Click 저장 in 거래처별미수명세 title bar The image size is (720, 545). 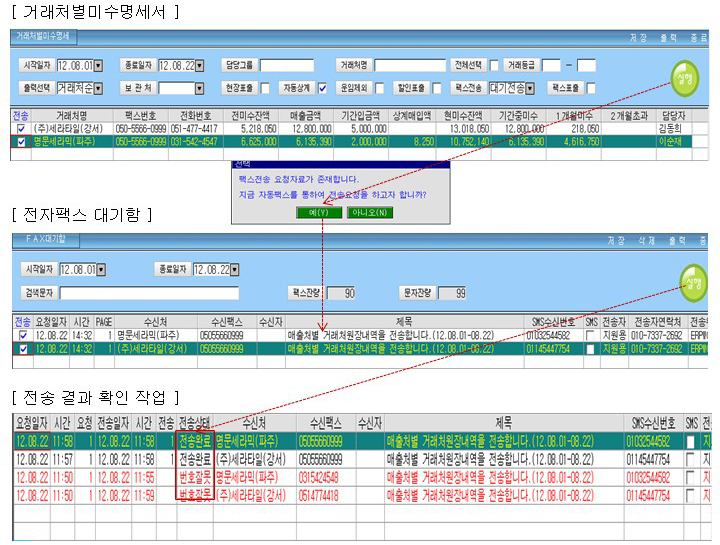638,38
